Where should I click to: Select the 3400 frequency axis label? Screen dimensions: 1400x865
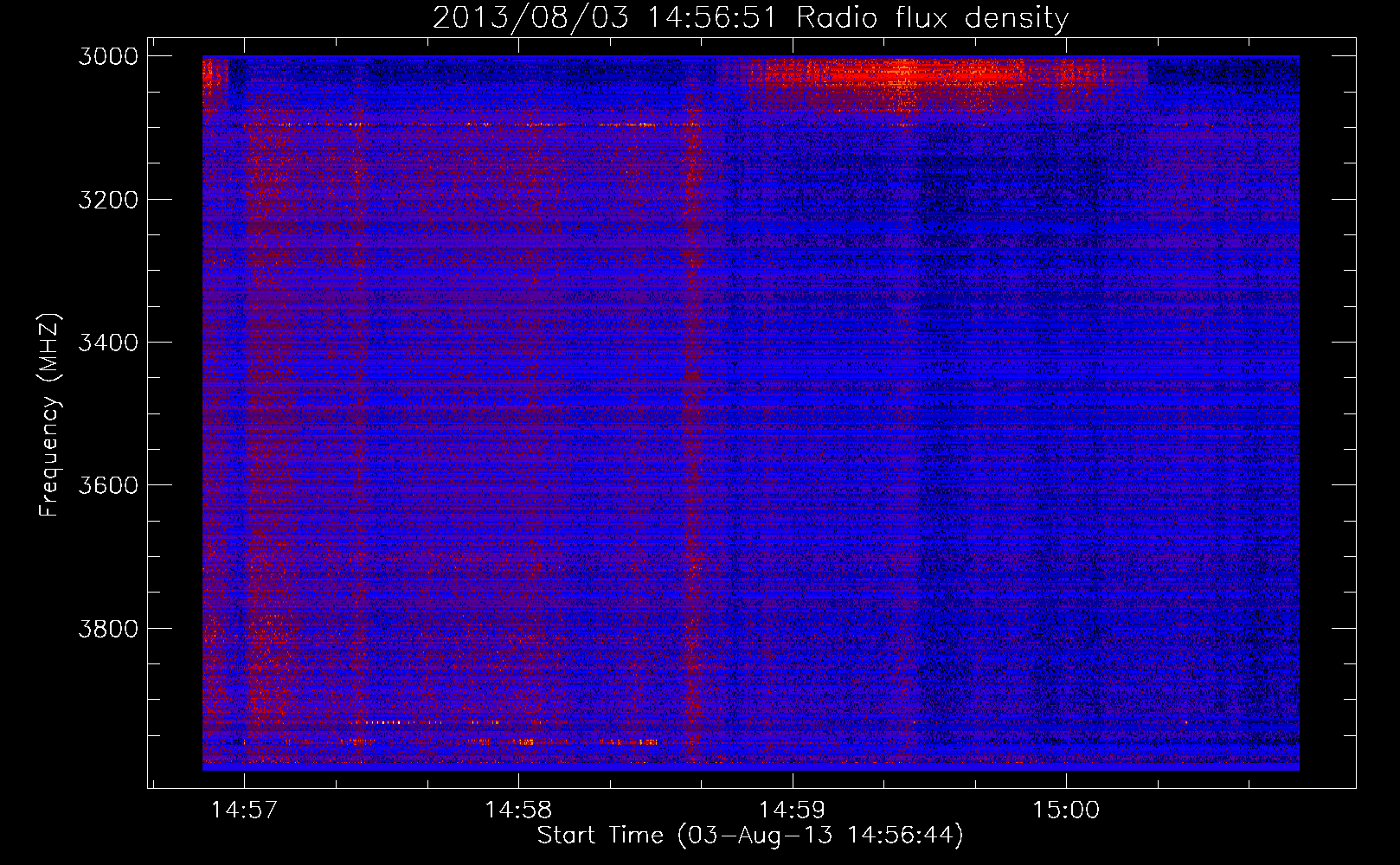tap(108, 343)
